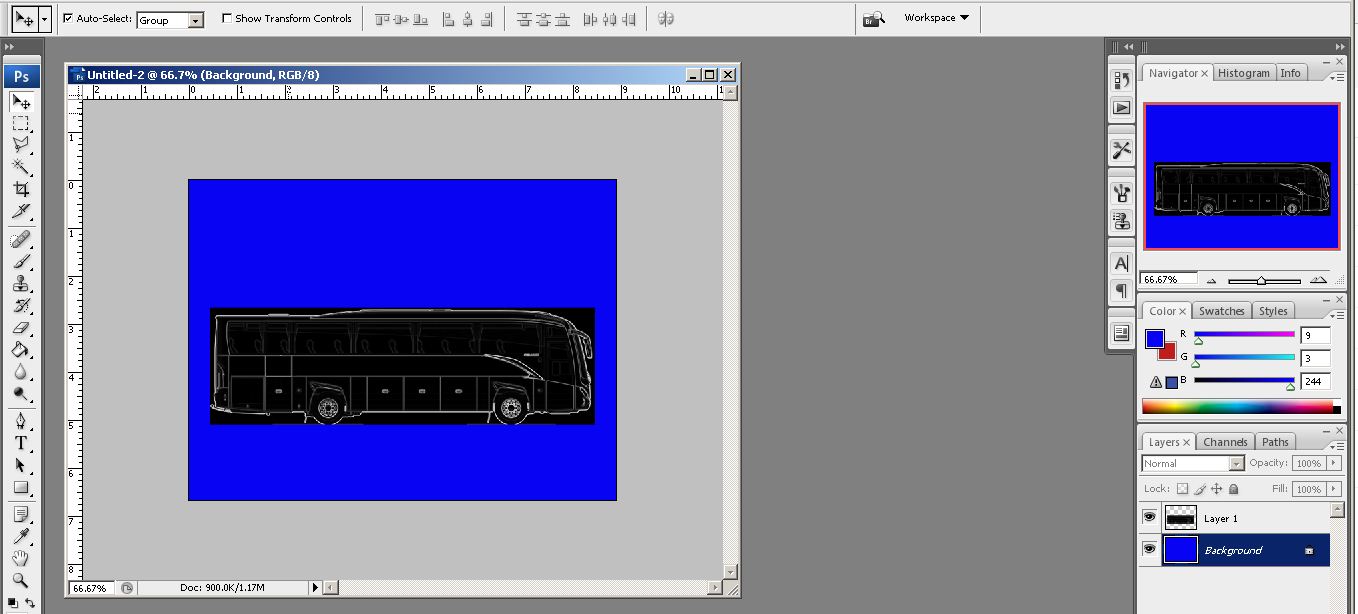Click the Swatches panel label
Screen dimensions: 1358x614
coord(1221,310)
